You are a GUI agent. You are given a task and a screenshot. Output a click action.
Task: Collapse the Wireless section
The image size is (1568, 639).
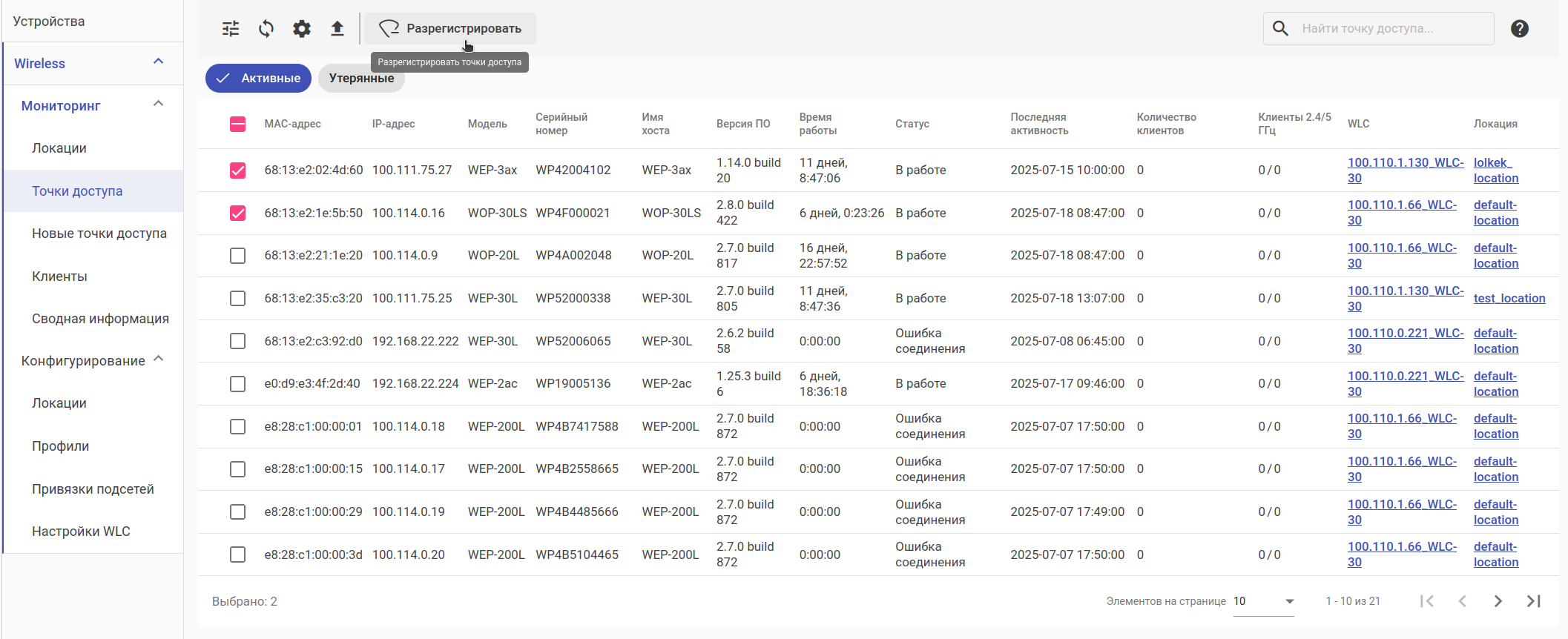(x=158, y=62)
